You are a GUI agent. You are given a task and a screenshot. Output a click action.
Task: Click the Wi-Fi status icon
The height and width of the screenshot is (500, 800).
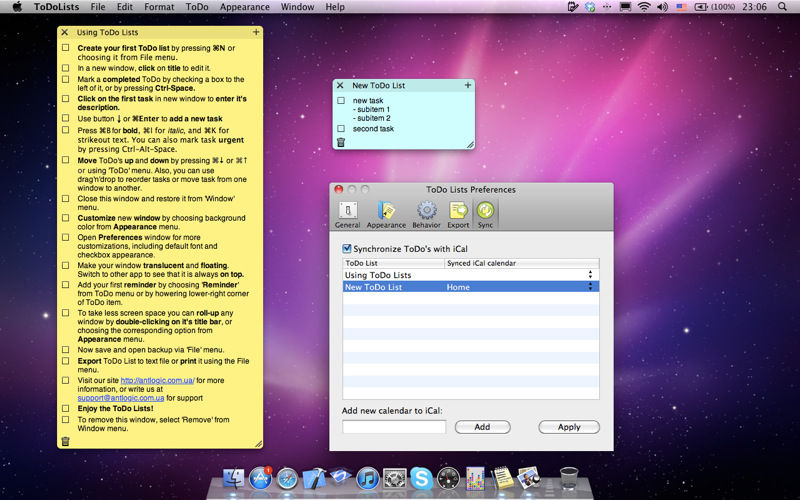tap(644, 7)
